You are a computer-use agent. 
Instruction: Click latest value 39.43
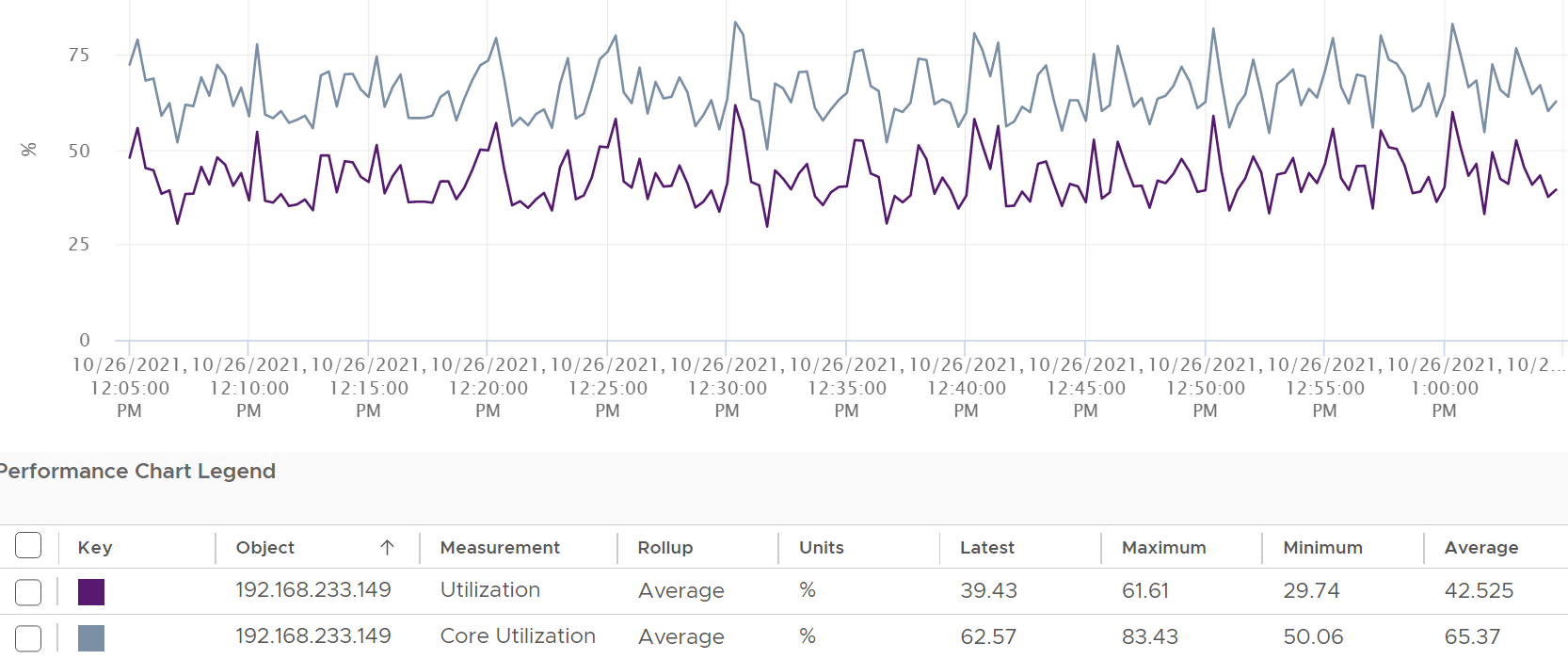[x=988, y=591]
